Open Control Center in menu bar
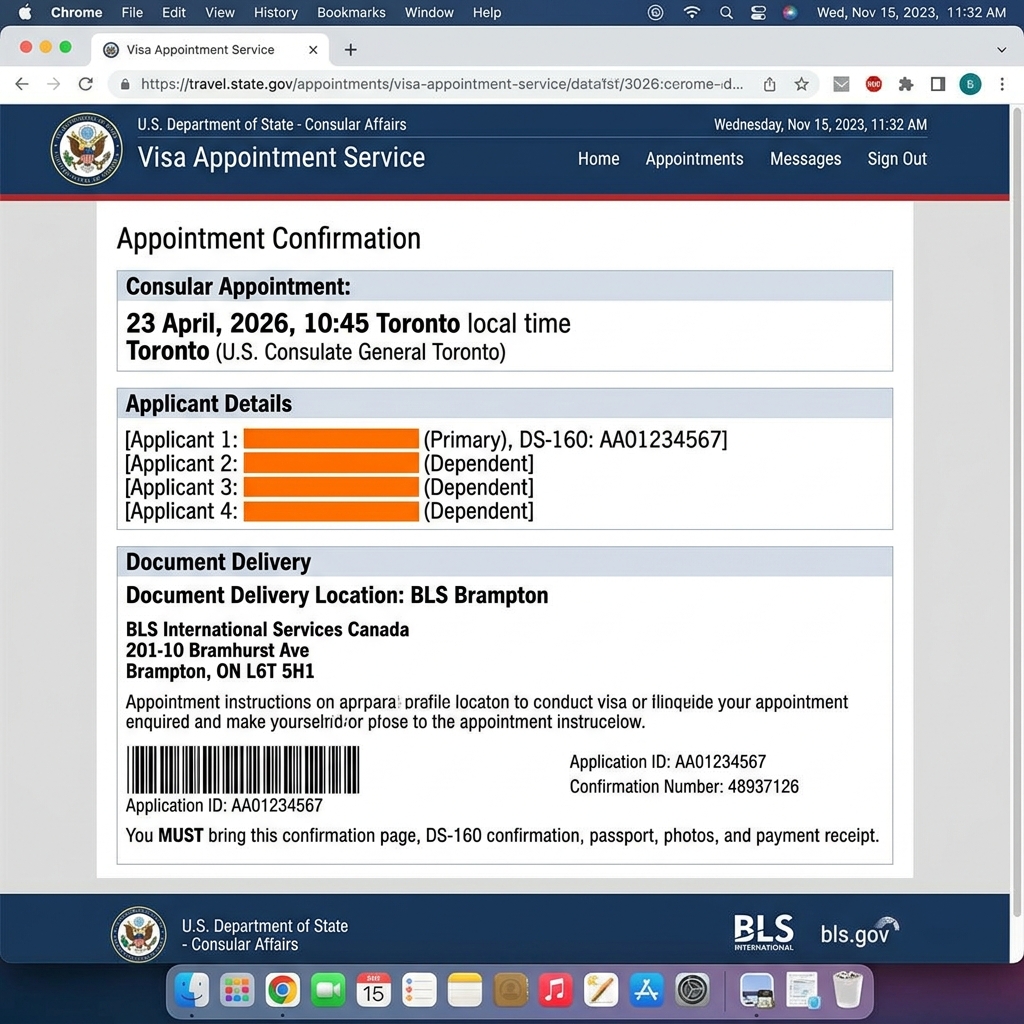 click(x=758, y=12)
